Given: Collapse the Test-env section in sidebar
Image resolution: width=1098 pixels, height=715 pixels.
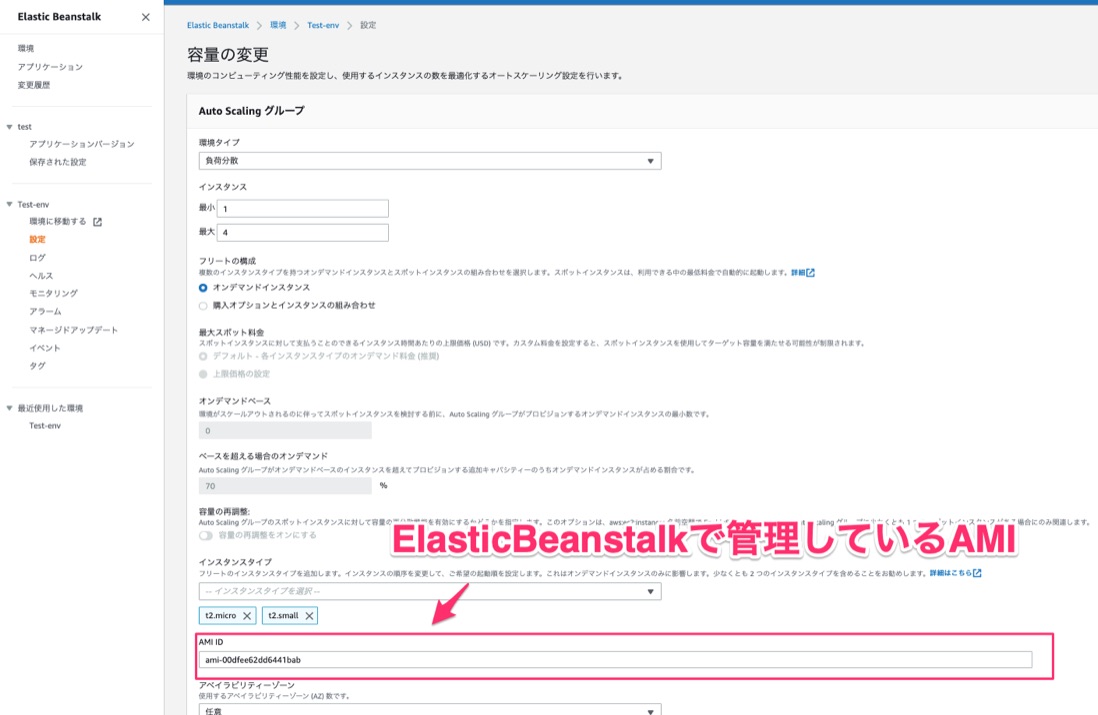Looking at the screenshot, I should coord(10,204).
